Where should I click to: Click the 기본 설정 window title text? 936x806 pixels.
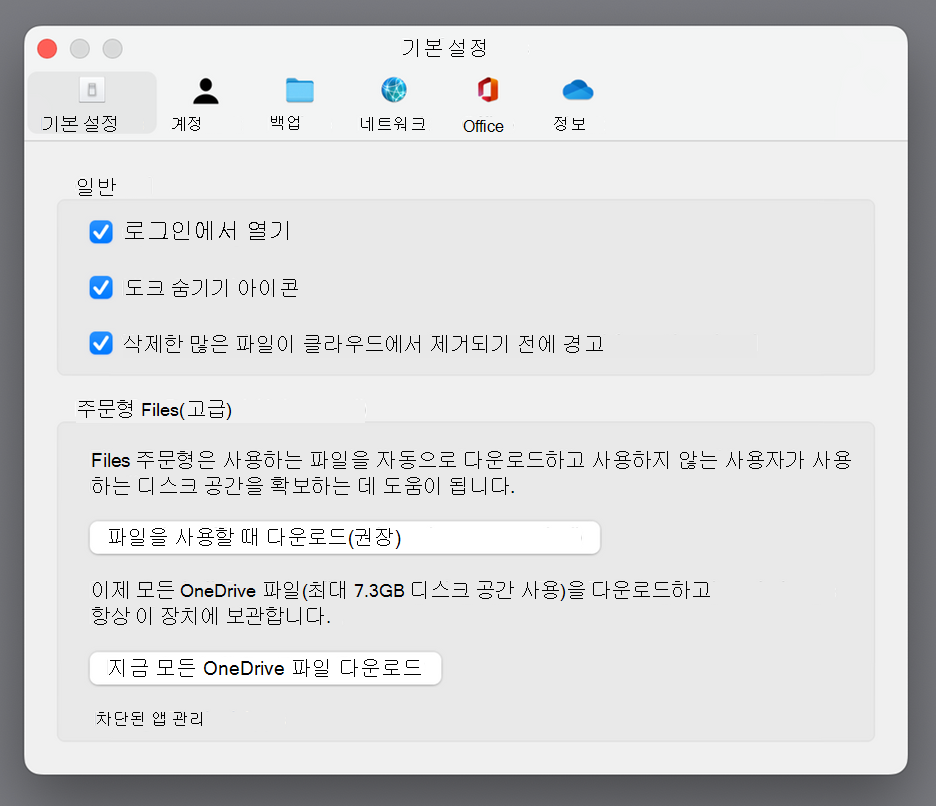click(444, 48)
